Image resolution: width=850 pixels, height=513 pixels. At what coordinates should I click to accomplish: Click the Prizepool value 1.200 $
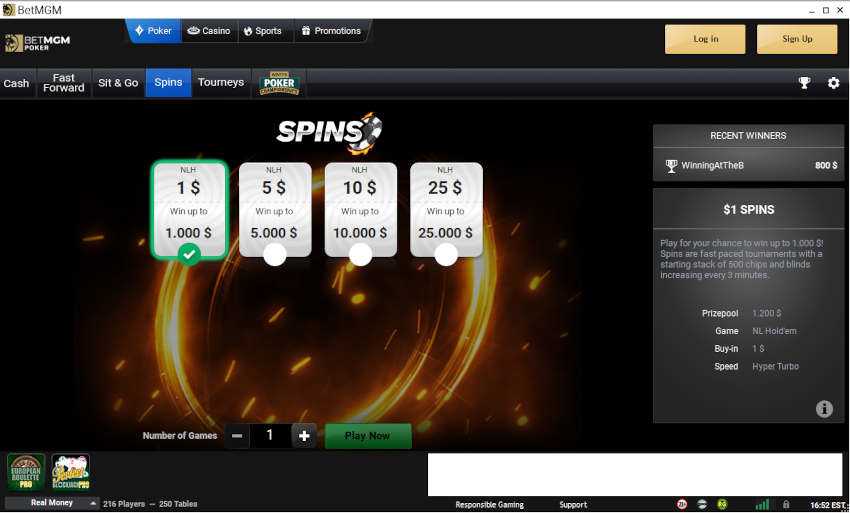pos(767,313)
